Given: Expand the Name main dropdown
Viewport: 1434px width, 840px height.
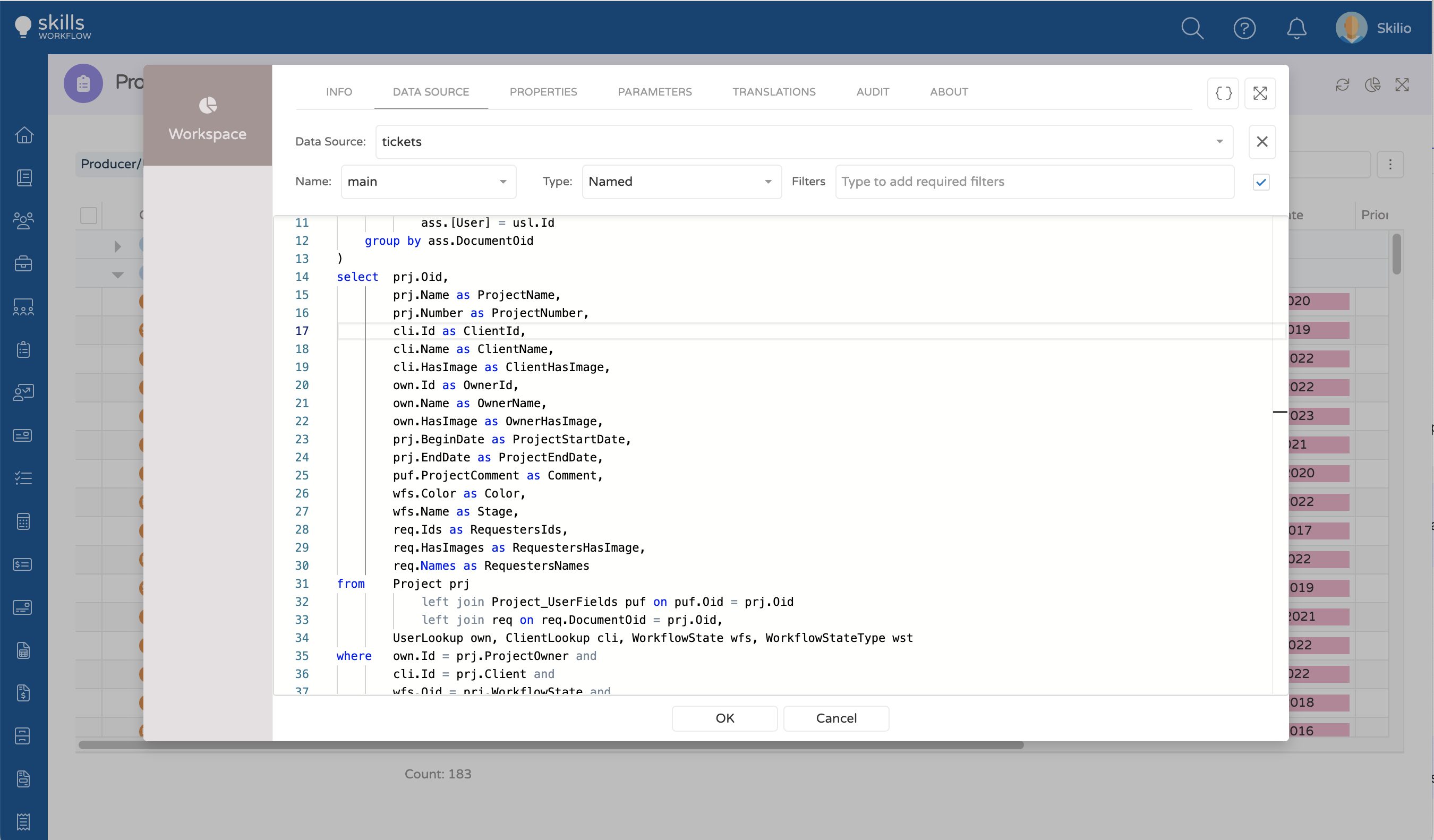Looking at the screenshot, I should point(428,182).
